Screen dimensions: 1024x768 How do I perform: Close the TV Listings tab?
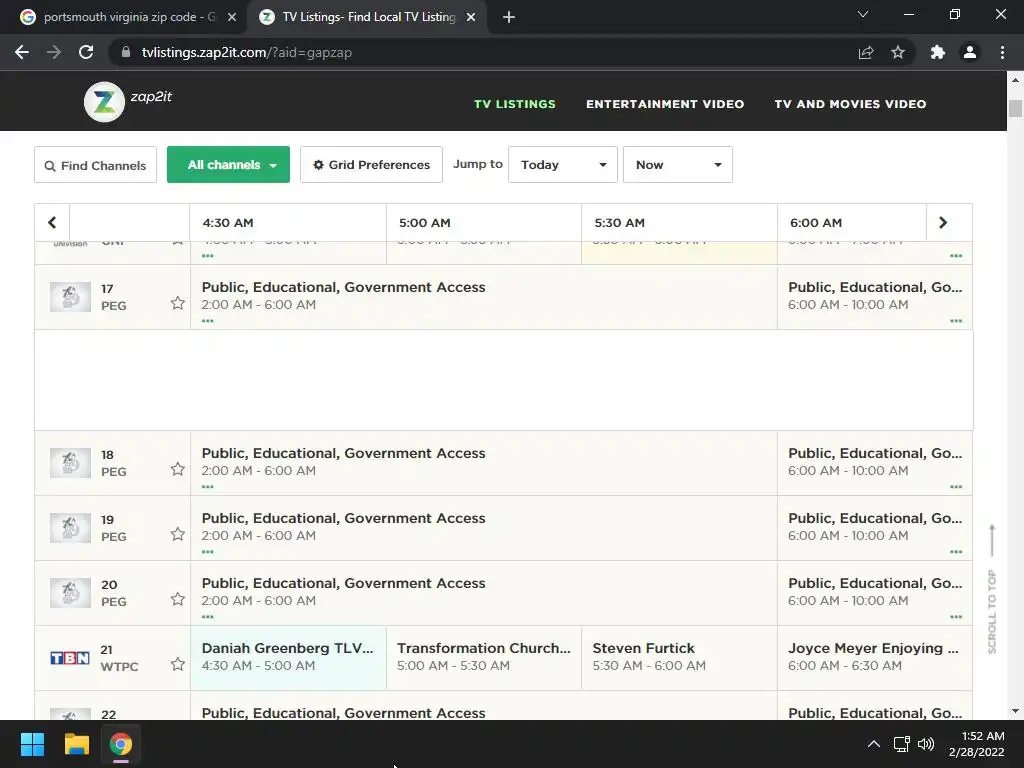471,17
